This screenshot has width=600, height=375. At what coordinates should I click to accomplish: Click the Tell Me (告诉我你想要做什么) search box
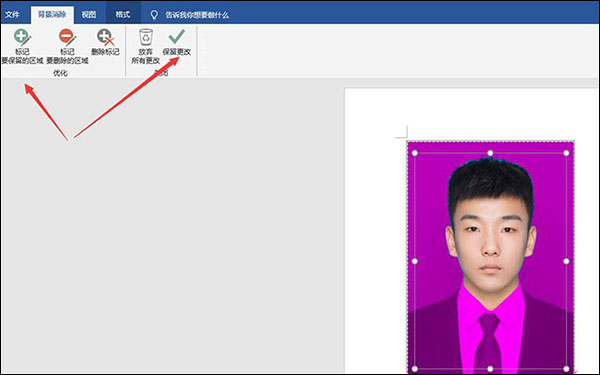coord(197,15)
